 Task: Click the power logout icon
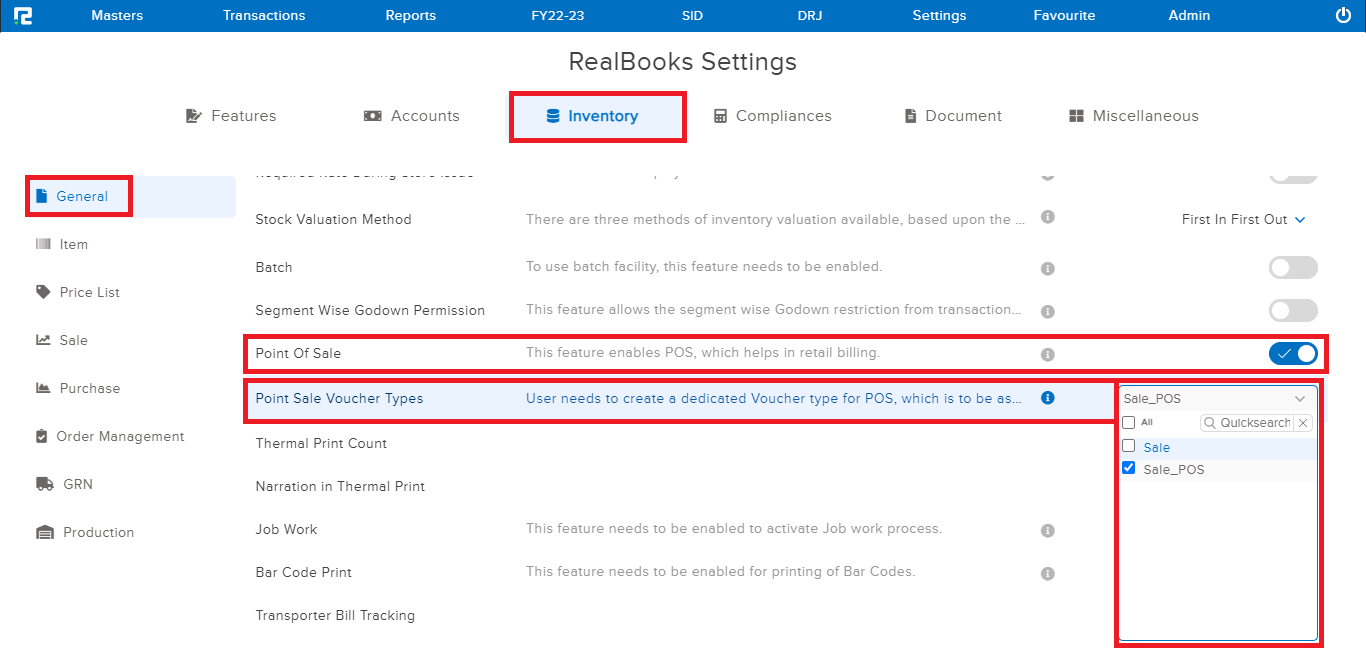pos(1343,16)
